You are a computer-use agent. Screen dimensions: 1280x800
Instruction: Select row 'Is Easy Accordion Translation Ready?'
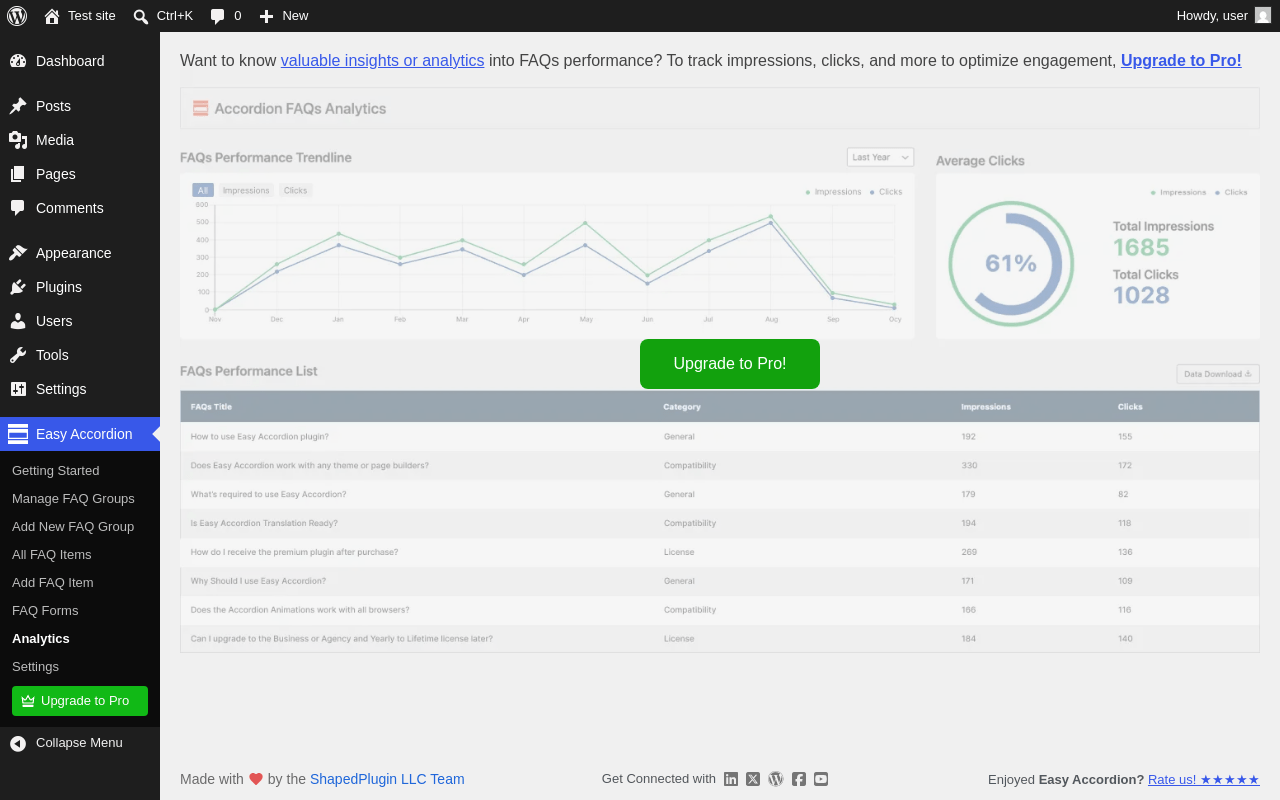(720, 524)
